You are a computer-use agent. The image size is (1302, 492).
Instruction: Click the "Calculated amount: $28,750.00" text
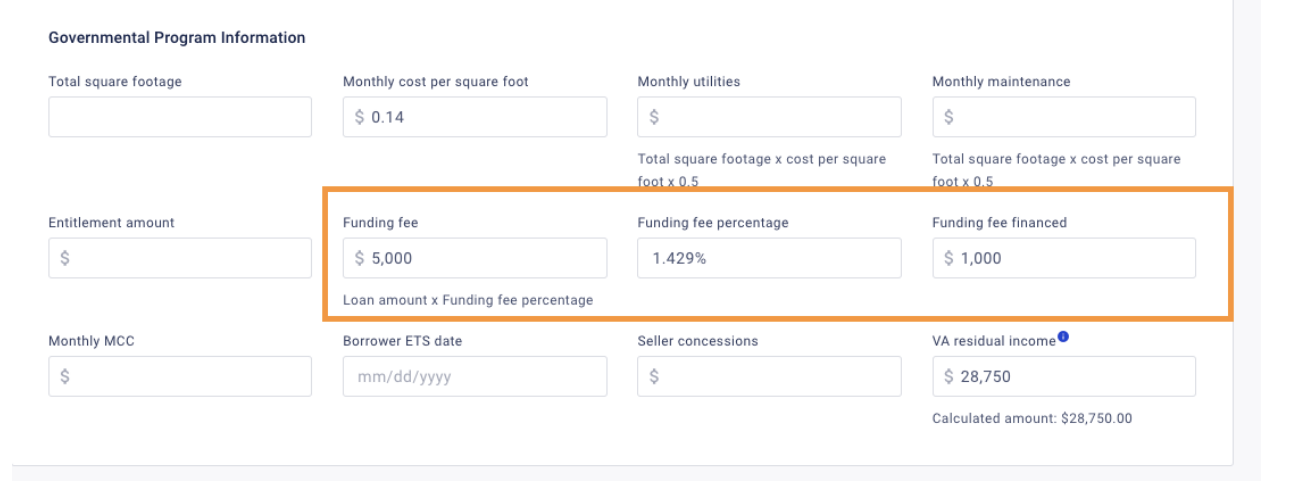[1032, 418]
